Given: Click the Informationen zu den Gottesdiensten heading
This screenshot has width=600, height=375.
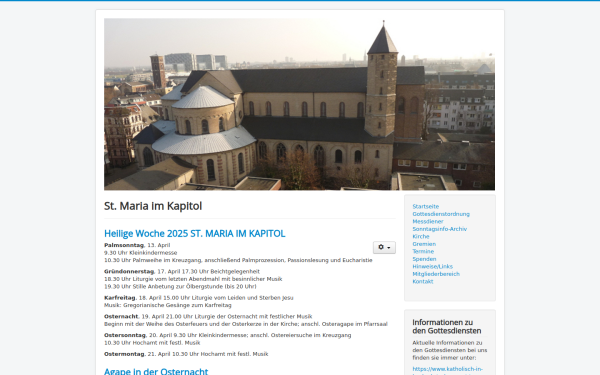Looking at the screenshot, I should (447, 326).
